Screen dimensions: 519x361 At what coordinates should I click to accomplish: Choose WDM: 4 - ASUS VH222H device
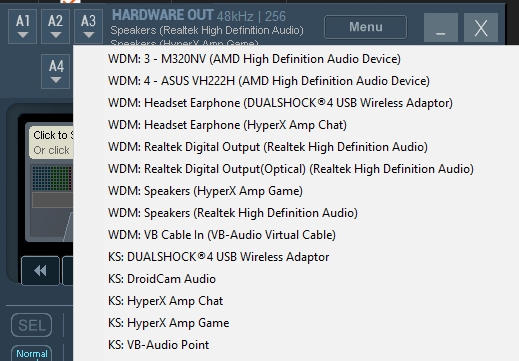coord(269,81)
